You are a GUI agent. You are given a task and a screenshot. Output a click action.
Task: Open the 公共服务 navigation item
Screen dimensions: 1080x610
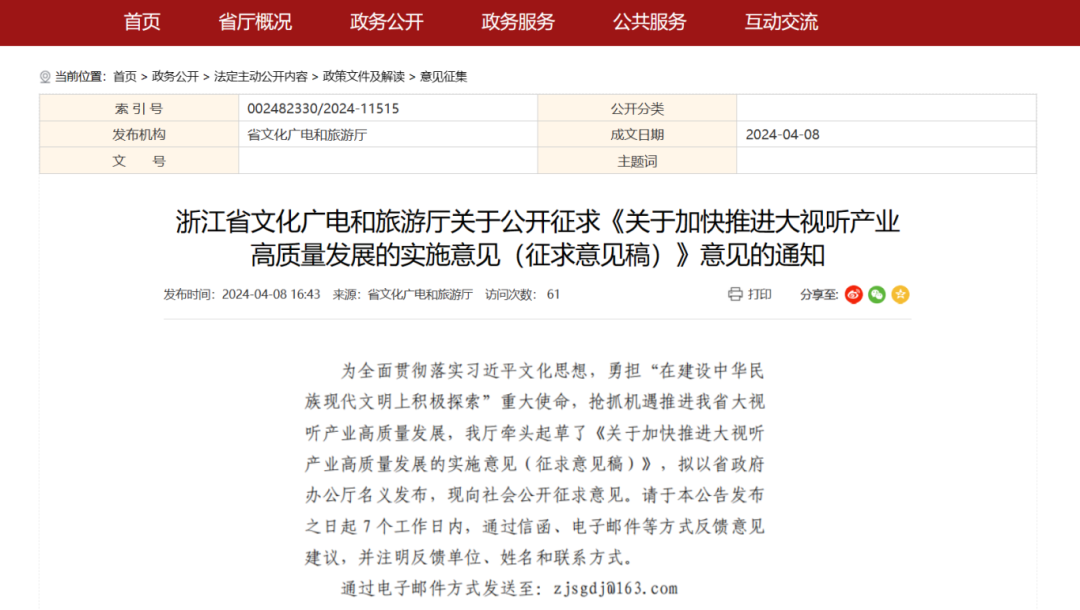tap(650, 22)
